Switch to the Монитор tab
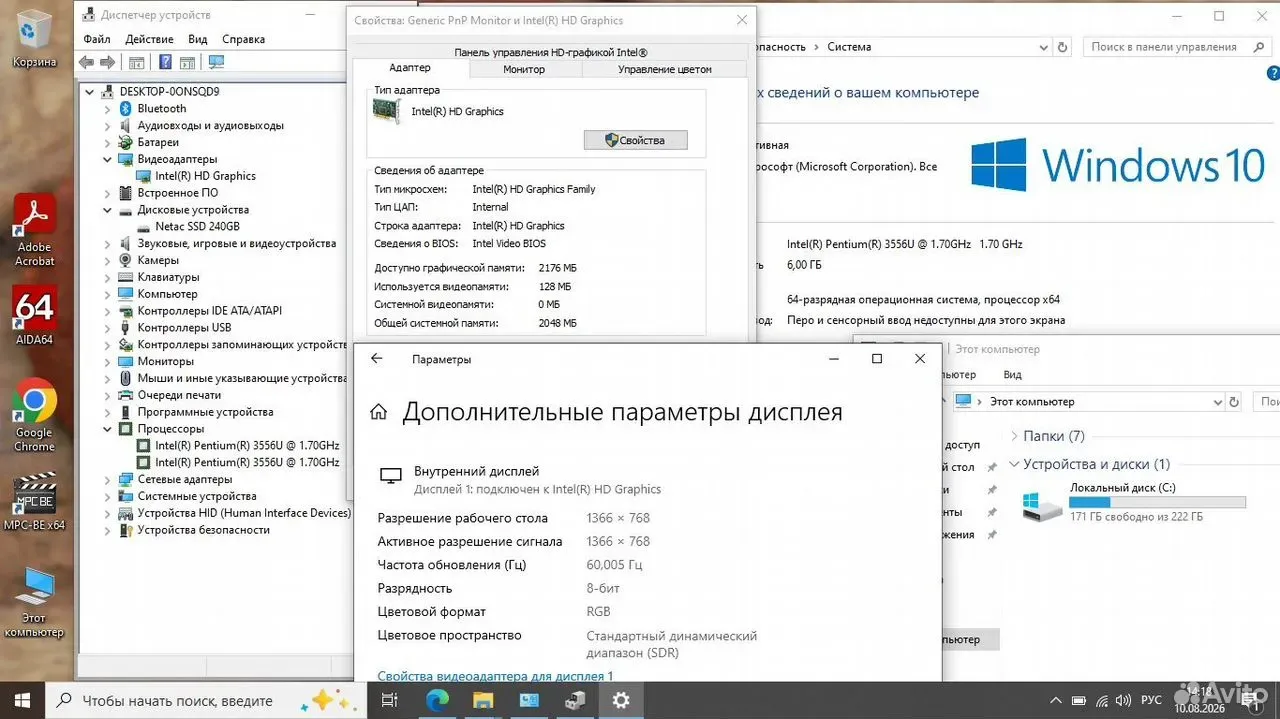 click(x=524, y=69)
